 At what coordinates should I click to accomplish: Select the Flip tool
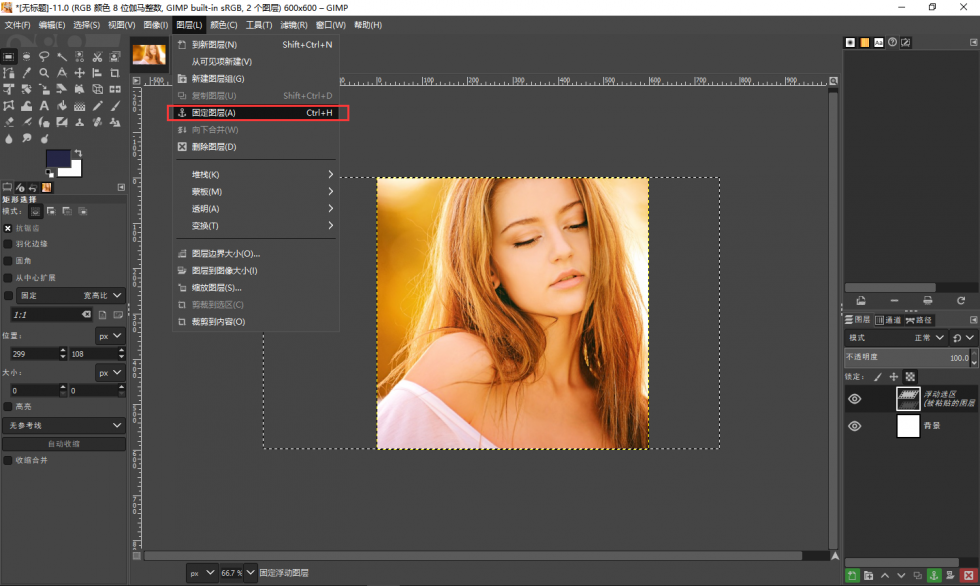(x=115, y=89)
